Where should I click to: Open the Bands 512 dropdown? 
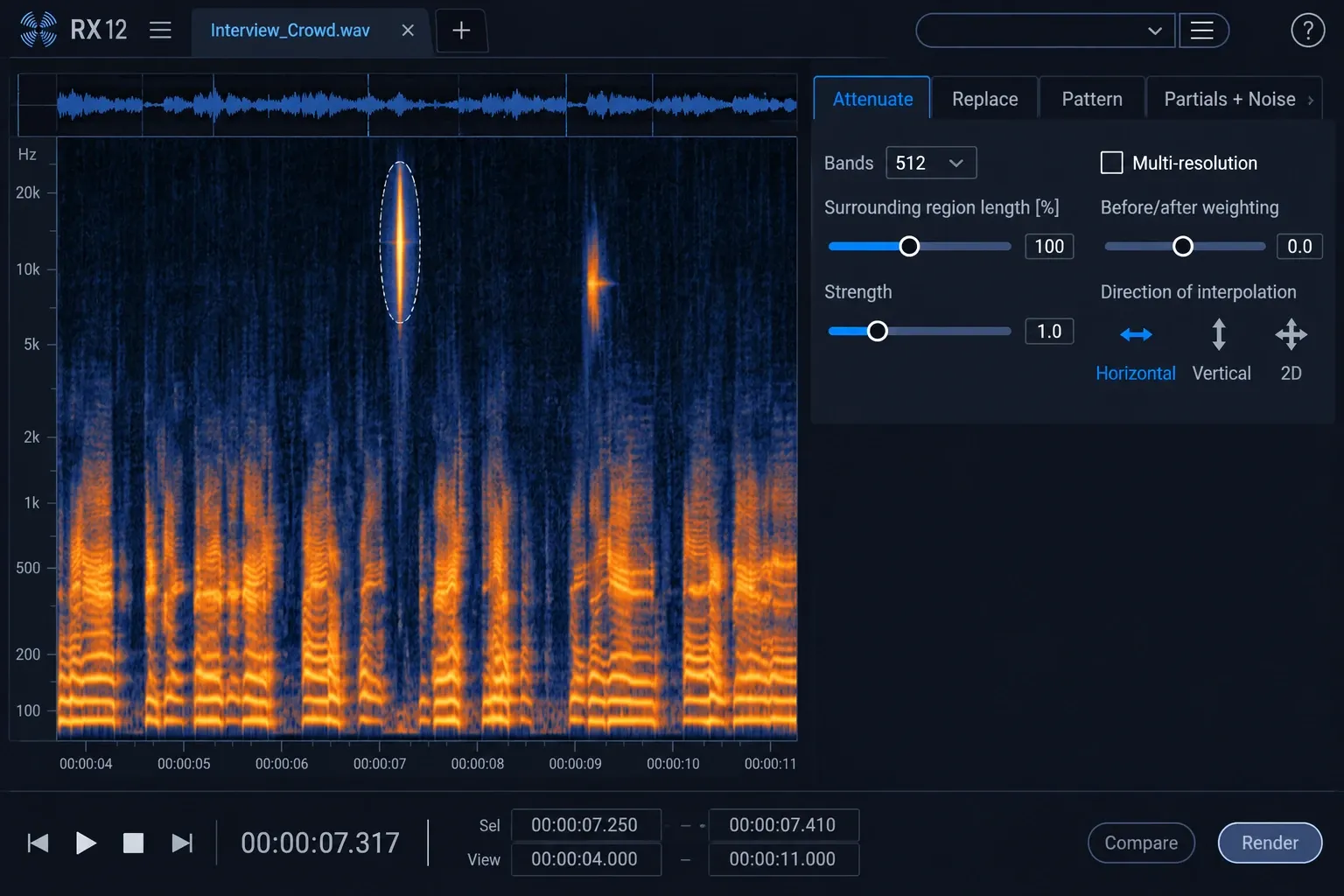[x=931, y=163]
